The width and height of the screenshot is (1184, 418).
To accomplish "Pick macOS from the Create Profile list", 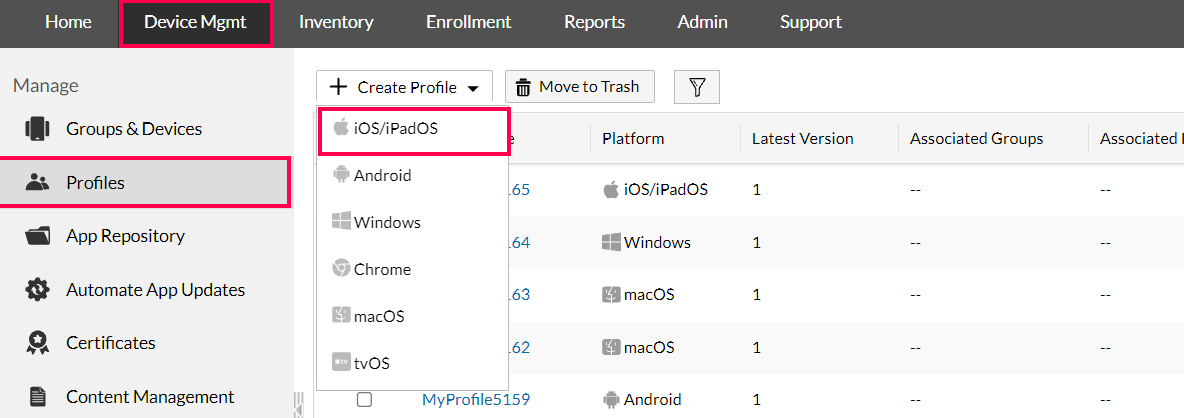I will [378, 317].
